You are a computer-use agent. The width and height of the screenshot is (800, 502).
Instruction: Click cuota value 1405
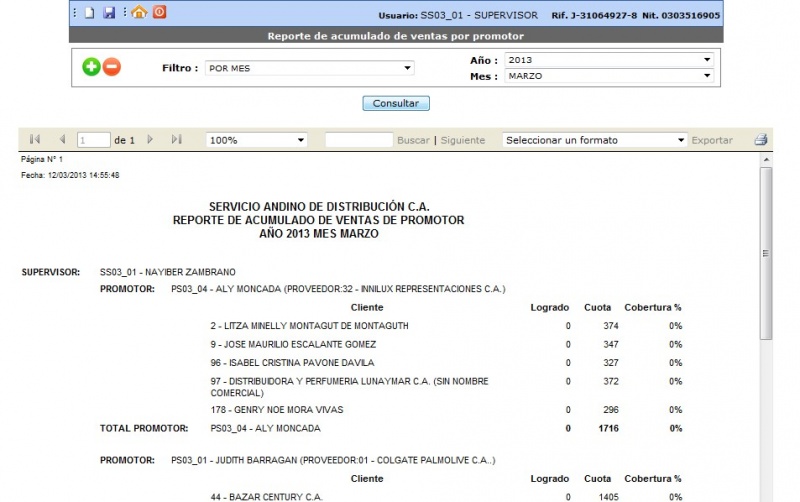[608, 497]
